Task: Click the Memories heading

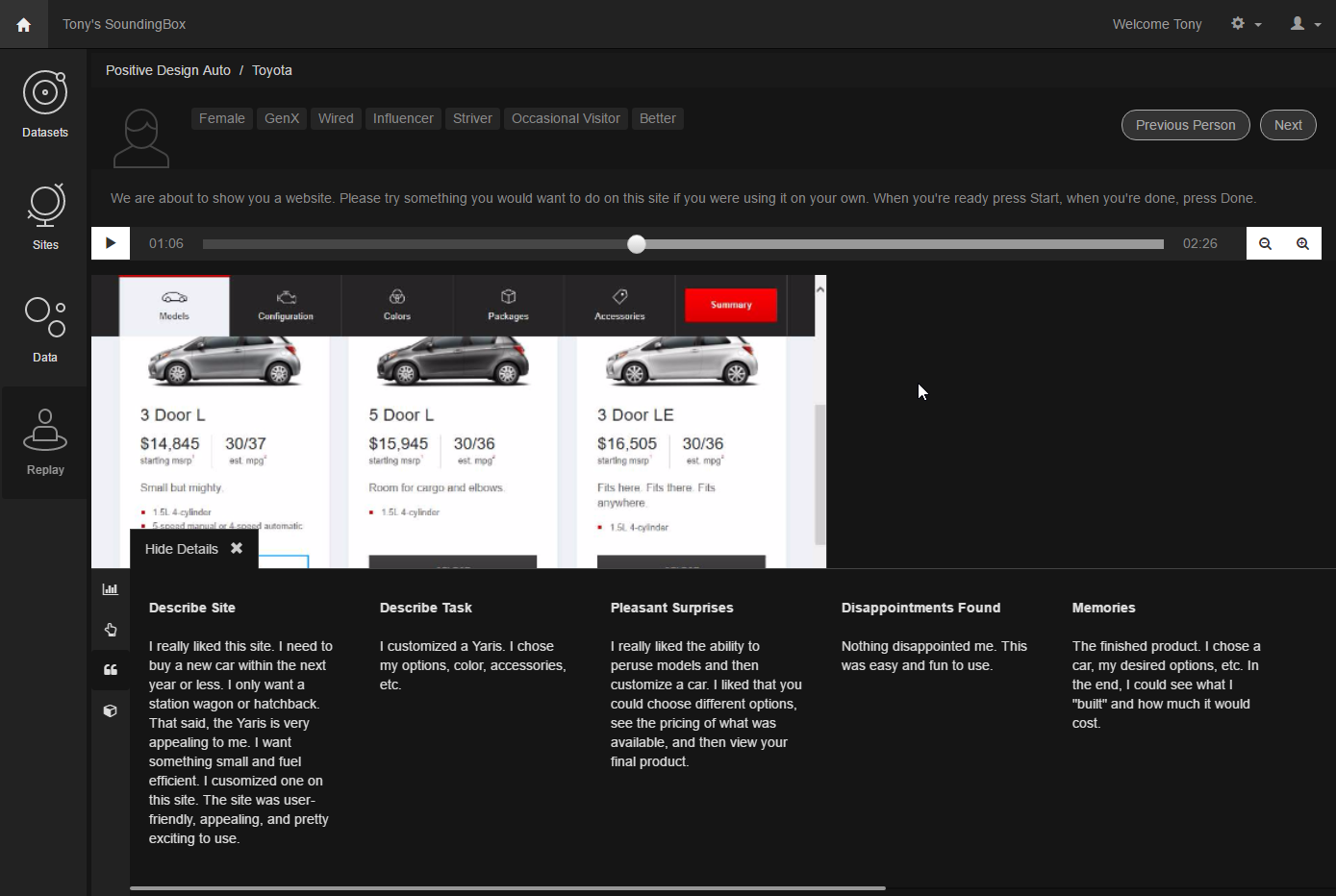Action: (x=1104, y=608)
